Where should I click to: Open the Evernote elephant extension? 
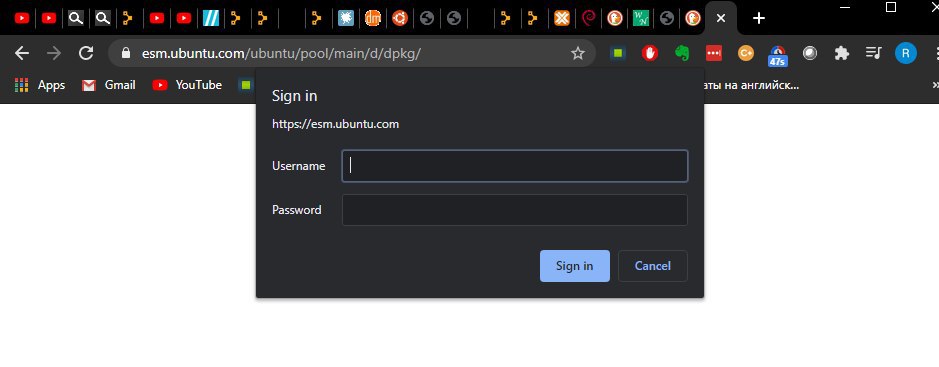tap(681, 53)
